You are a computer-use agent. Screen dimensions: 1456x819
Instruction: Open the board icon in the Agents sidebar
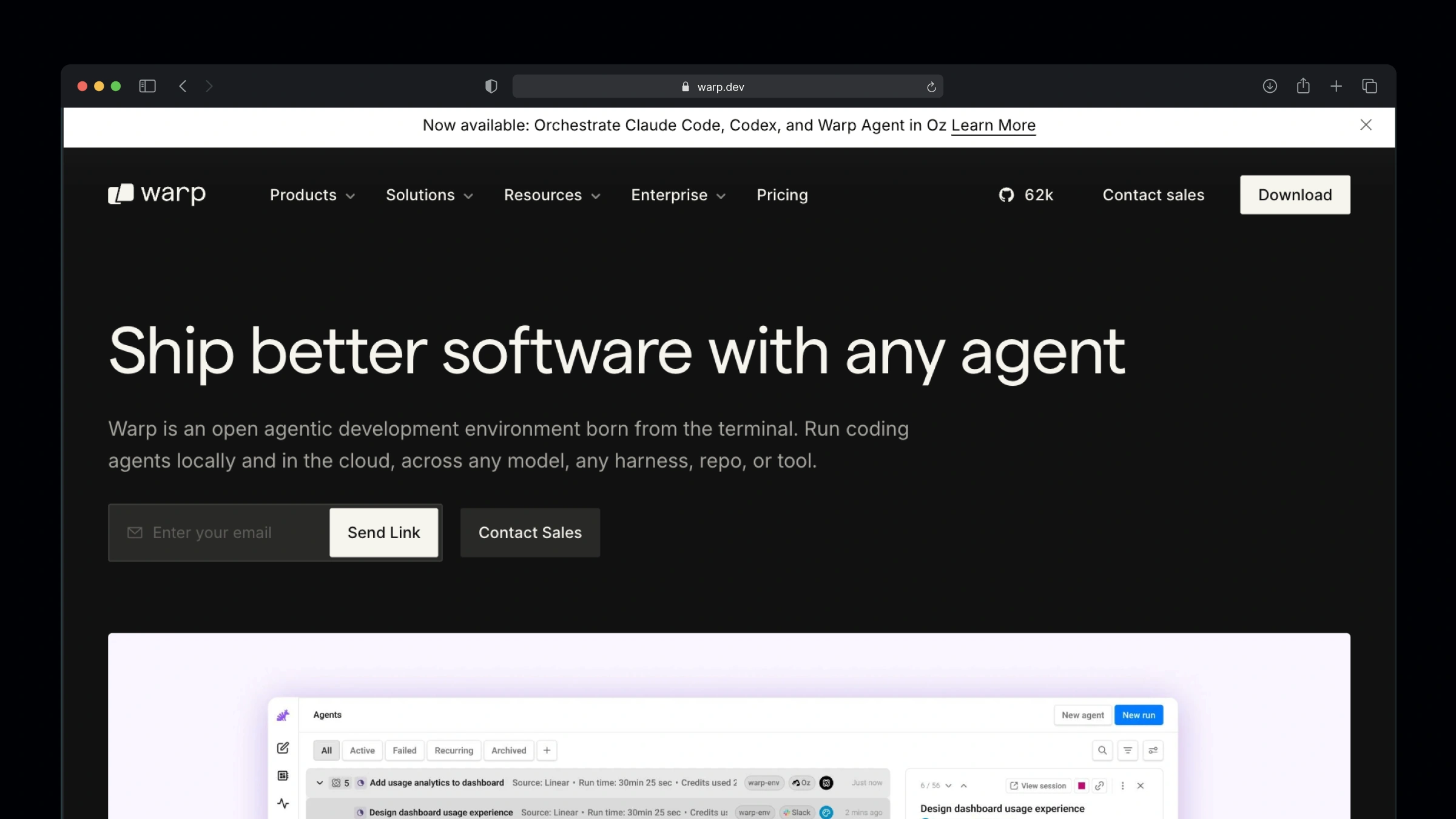point(283,775)
